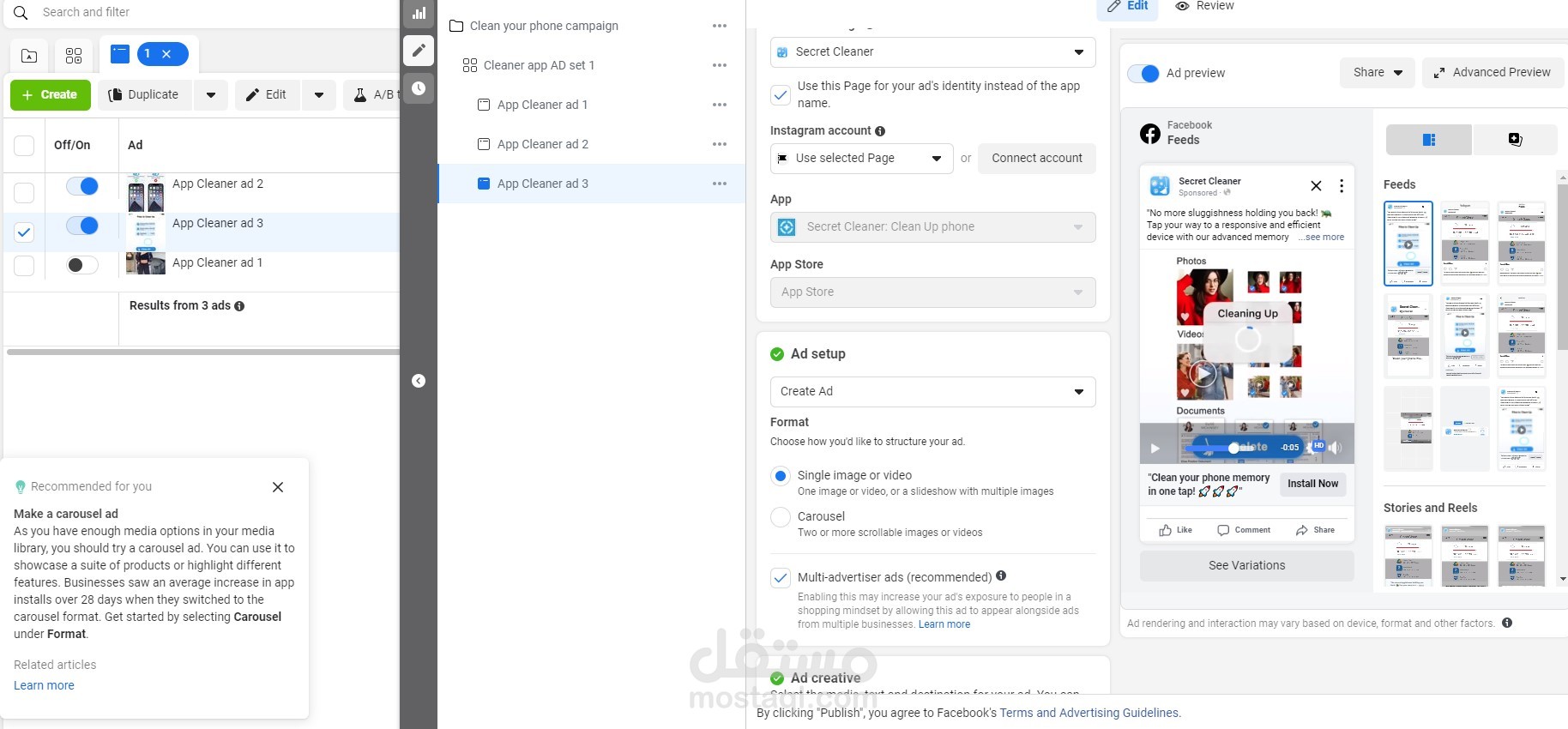This screenshot has width=1568, height=729.
Task: Turn on App Cleaner ad 1 toggle
Action: pyautogui.click(x=82, y=265)
